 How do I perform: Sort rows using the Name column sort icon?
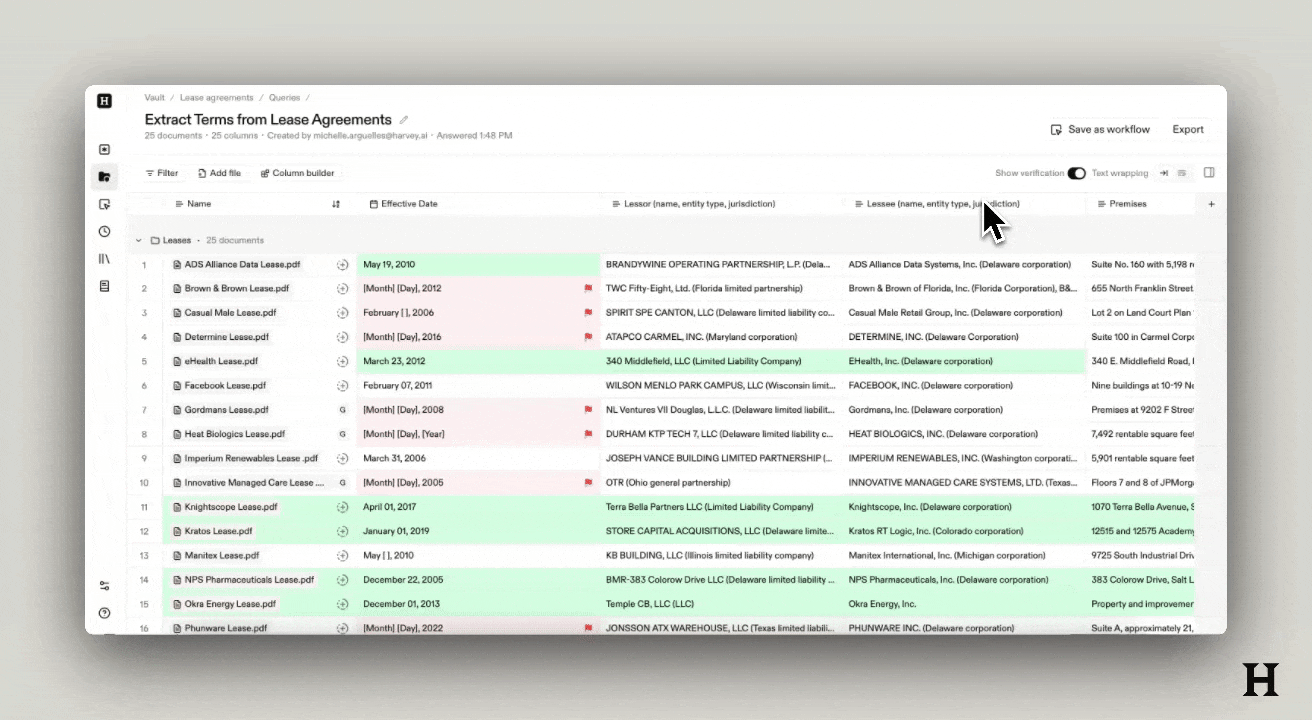tap(336, 204)
